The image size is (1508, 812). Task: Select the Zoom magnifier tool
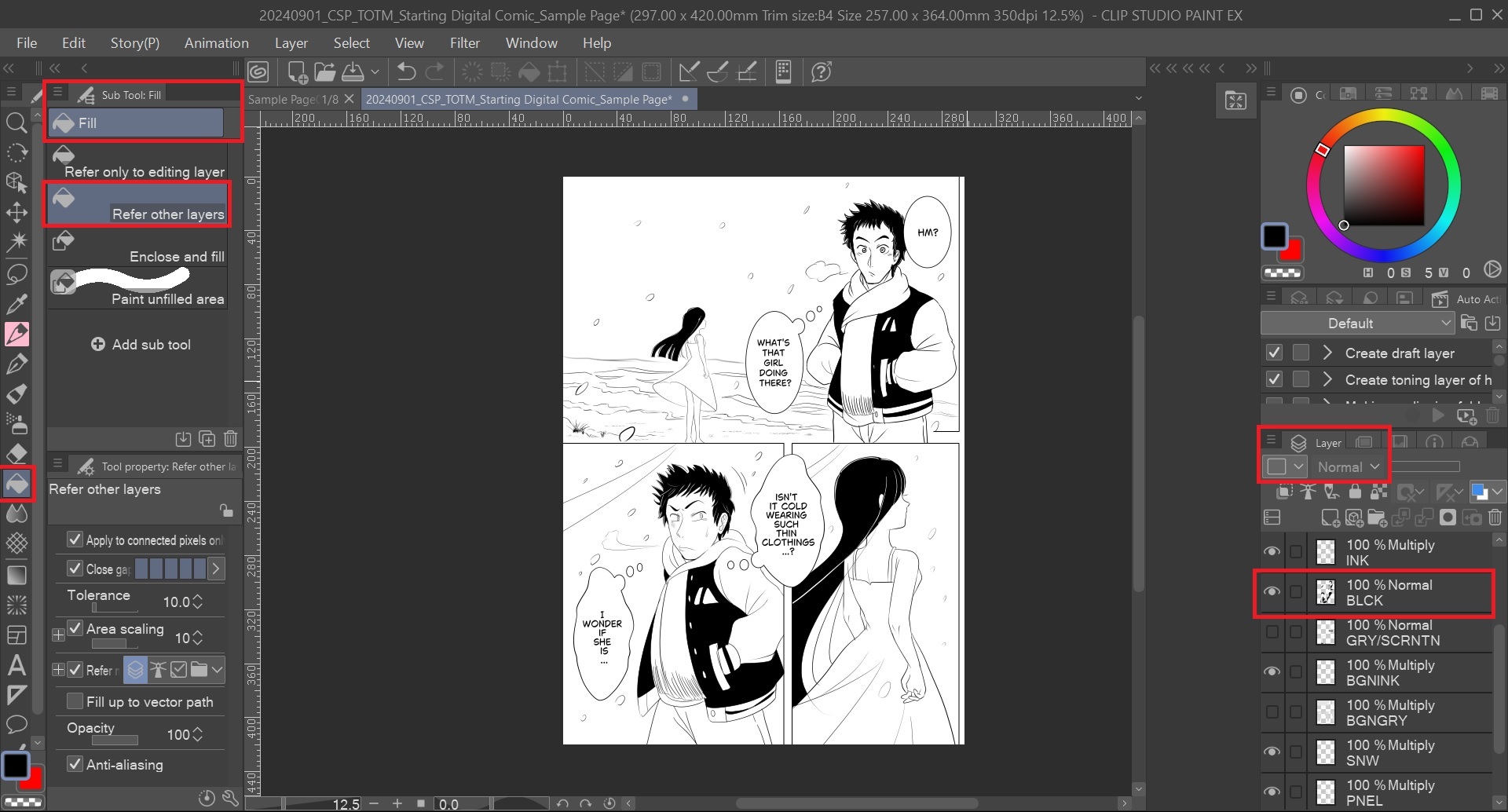pyautogui.click(x=16, y=123)
